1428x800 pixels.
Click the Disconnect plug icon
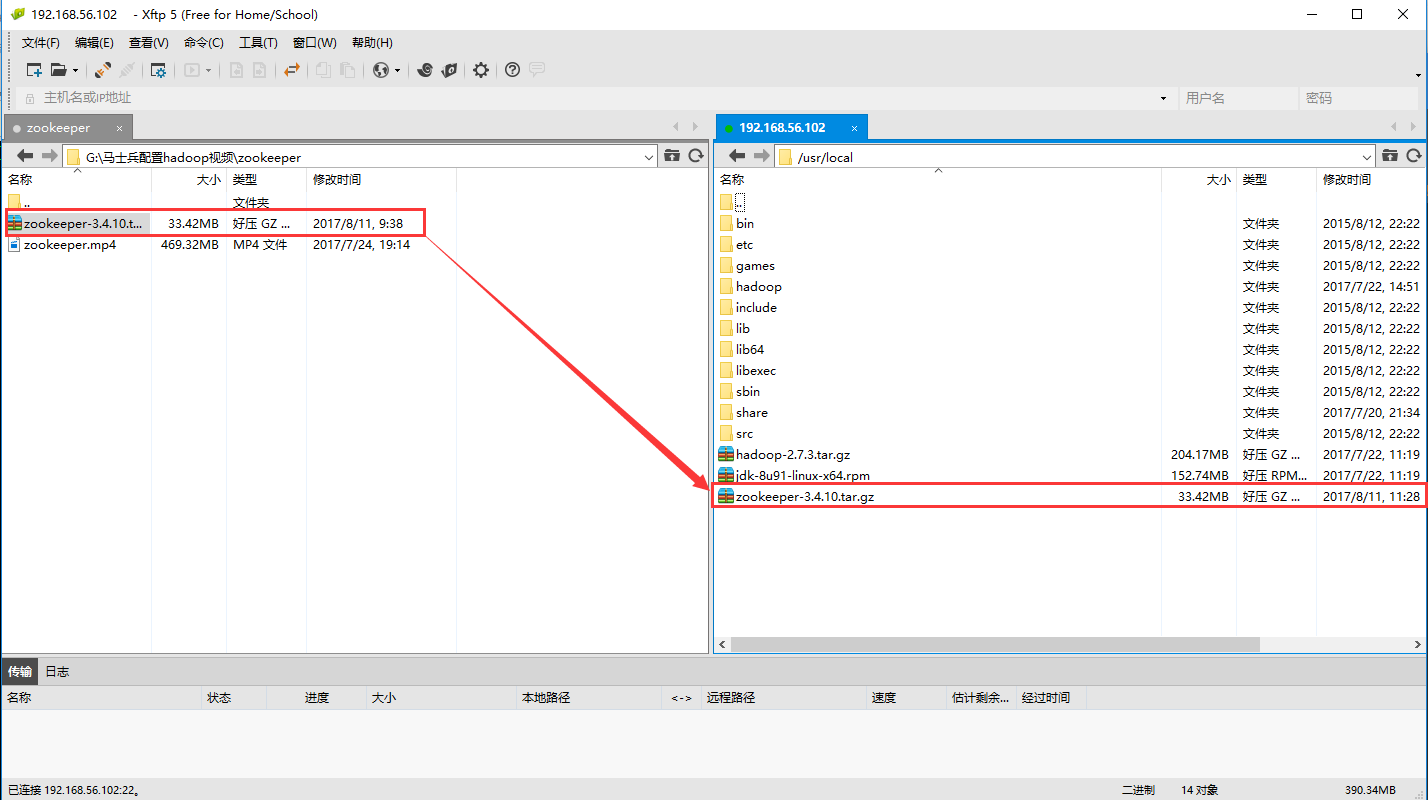pyautogui.click(x=127, y=70)
